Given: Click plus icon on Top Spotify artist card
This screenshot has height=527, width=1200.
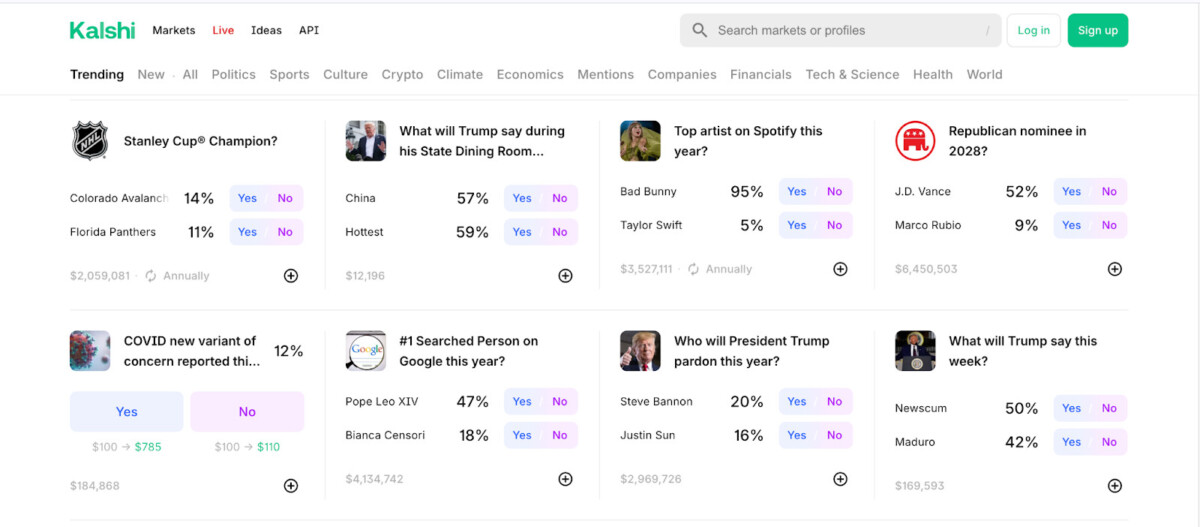Looking at the screenshot, I should 840,269.
